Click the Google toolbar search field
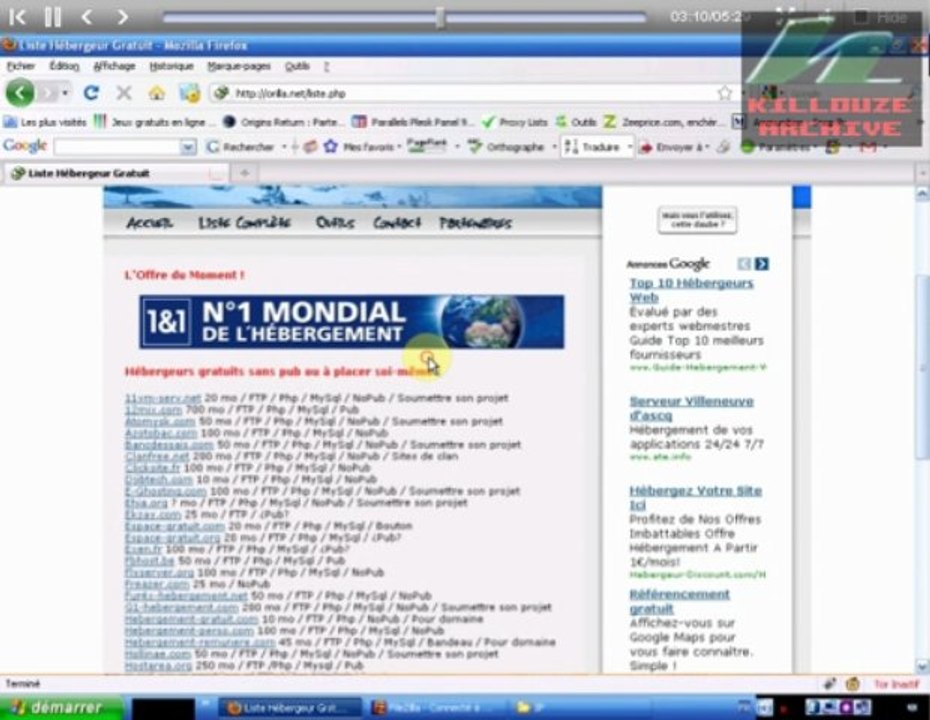The width and height of the screenshot is (930, 720). 118,146
